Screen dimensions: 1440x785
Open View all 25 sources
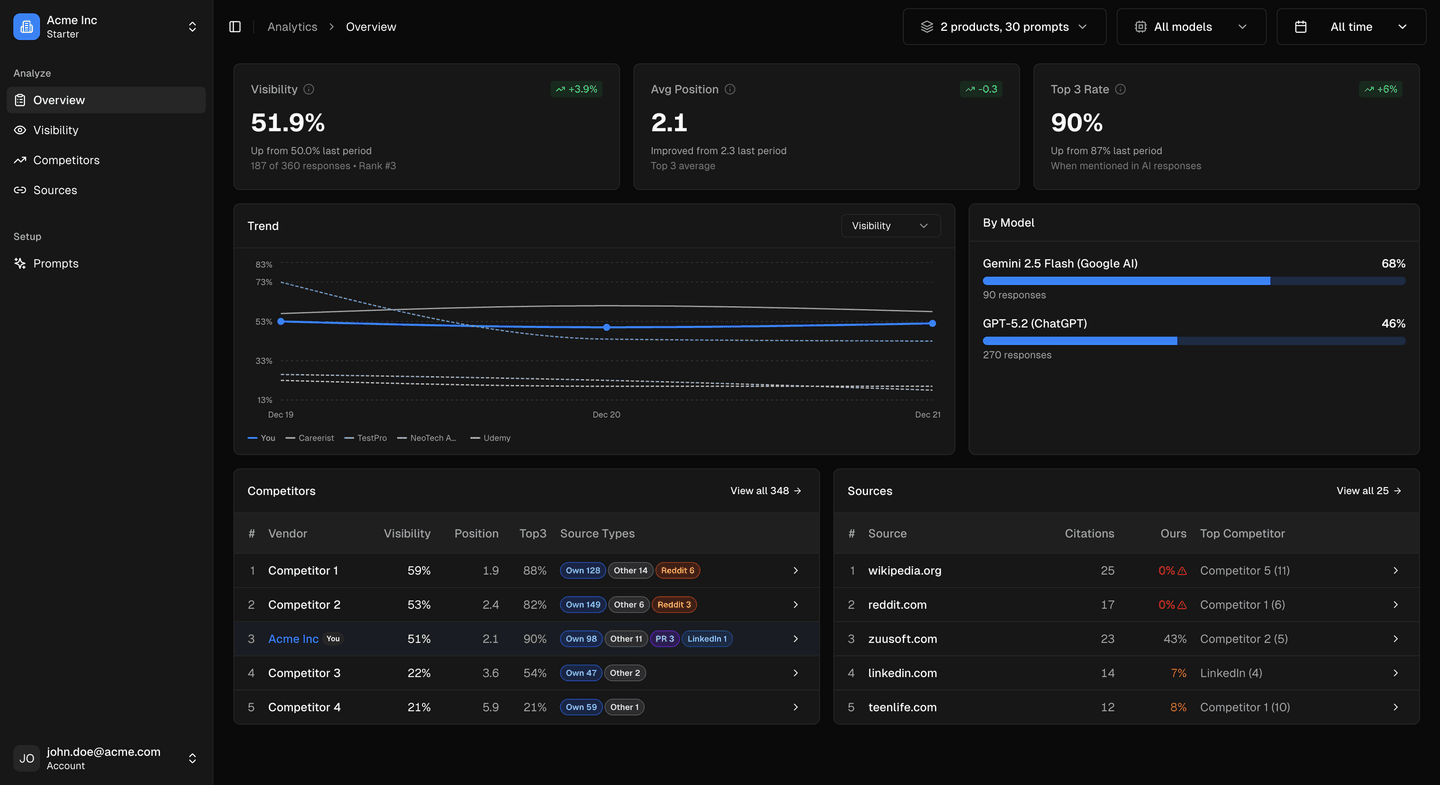pos(1368,490)
